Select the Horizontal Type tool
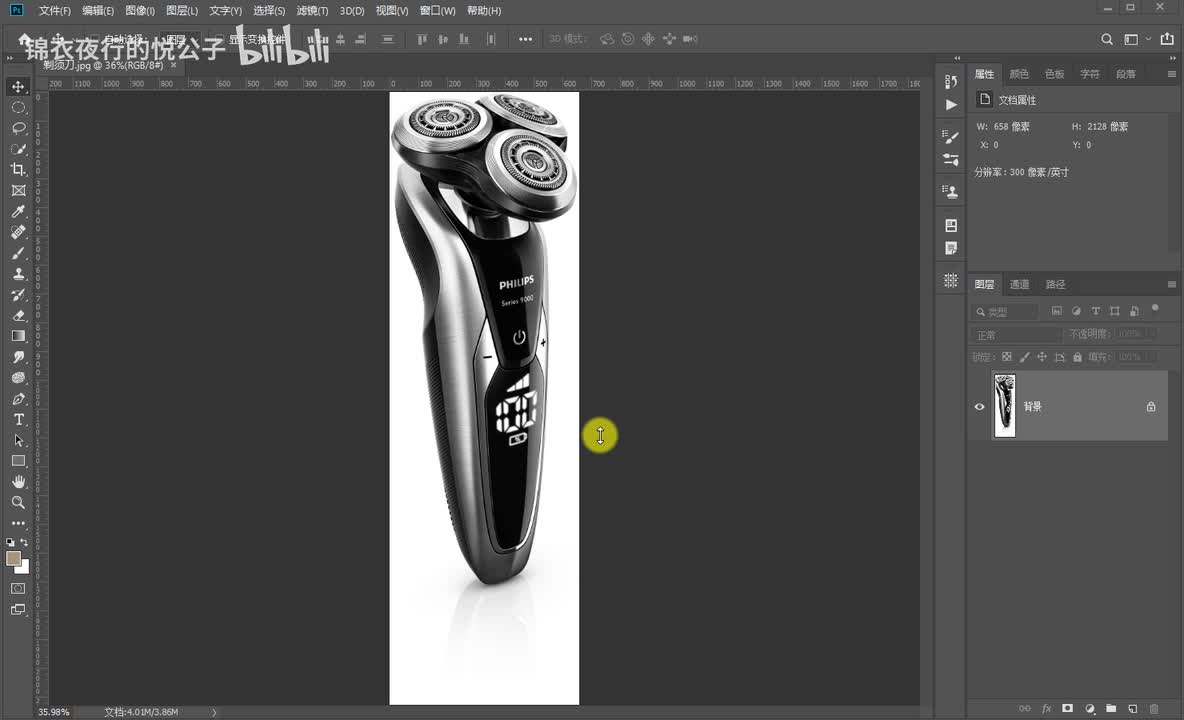 click(x=18, y=420)
